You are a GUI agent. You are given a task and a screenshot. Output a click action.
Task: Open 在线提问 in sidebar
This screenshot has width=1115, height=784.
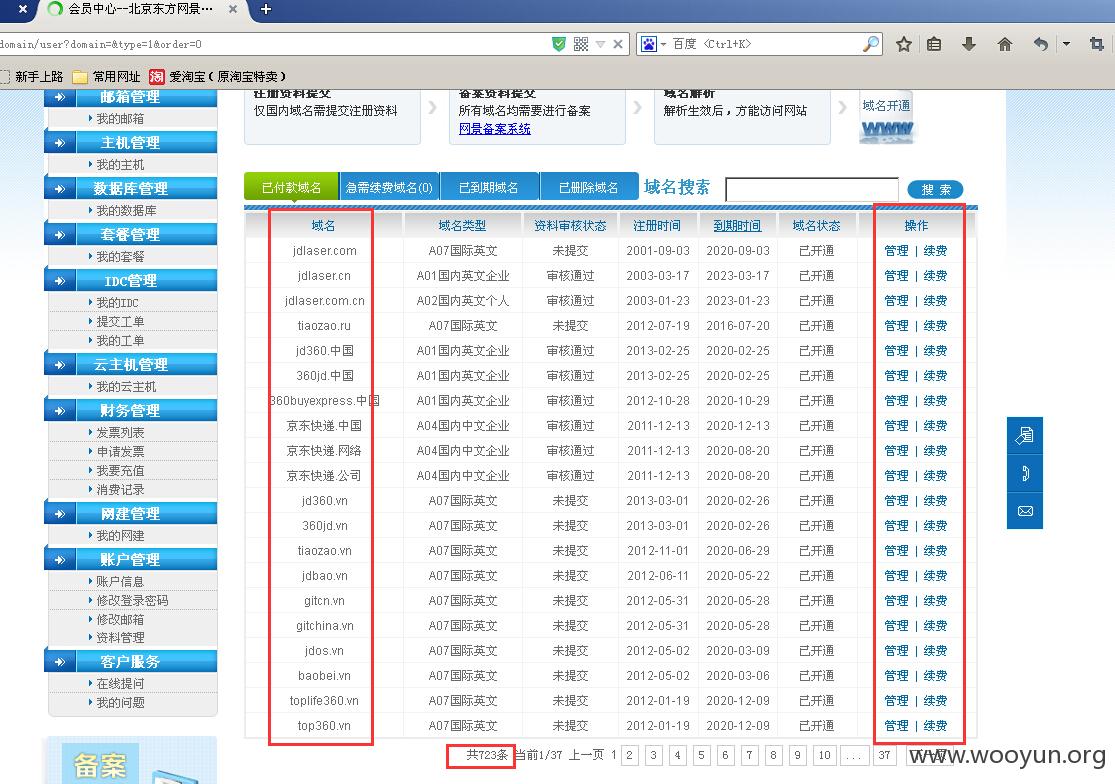tap(119, 684)
